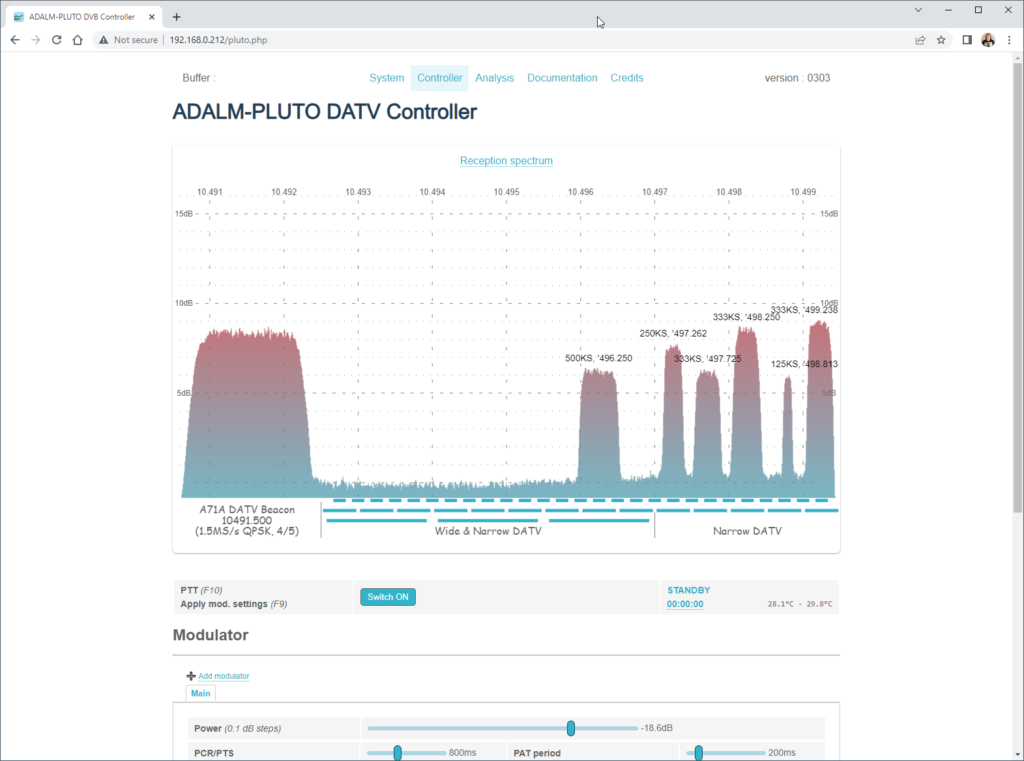
Task: Adjust the Power slider handle
Action: 571,728
